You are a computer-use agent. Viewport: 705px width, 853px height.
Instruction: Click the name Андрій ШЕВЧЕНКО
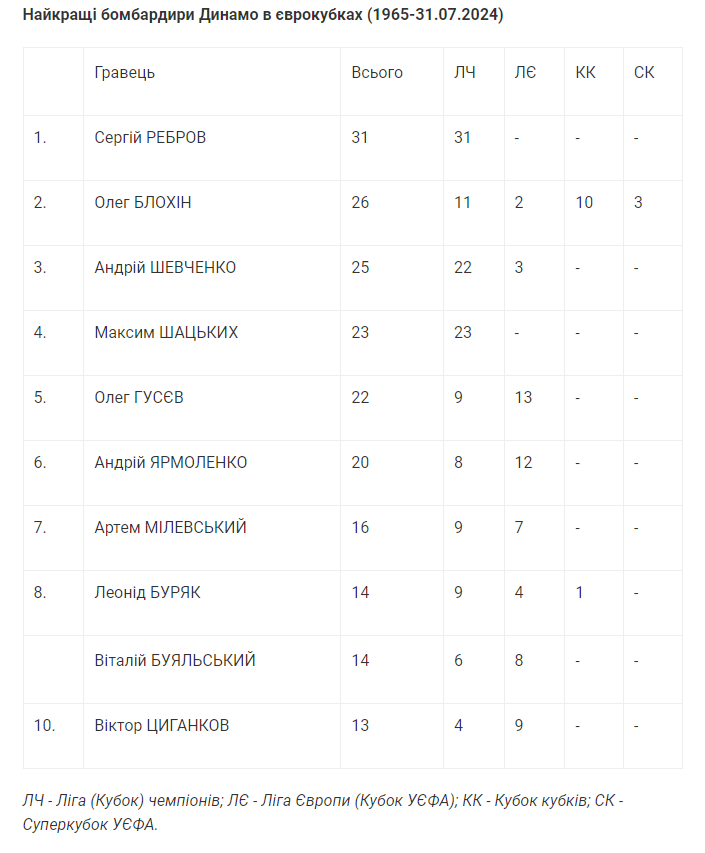[165, 268]
